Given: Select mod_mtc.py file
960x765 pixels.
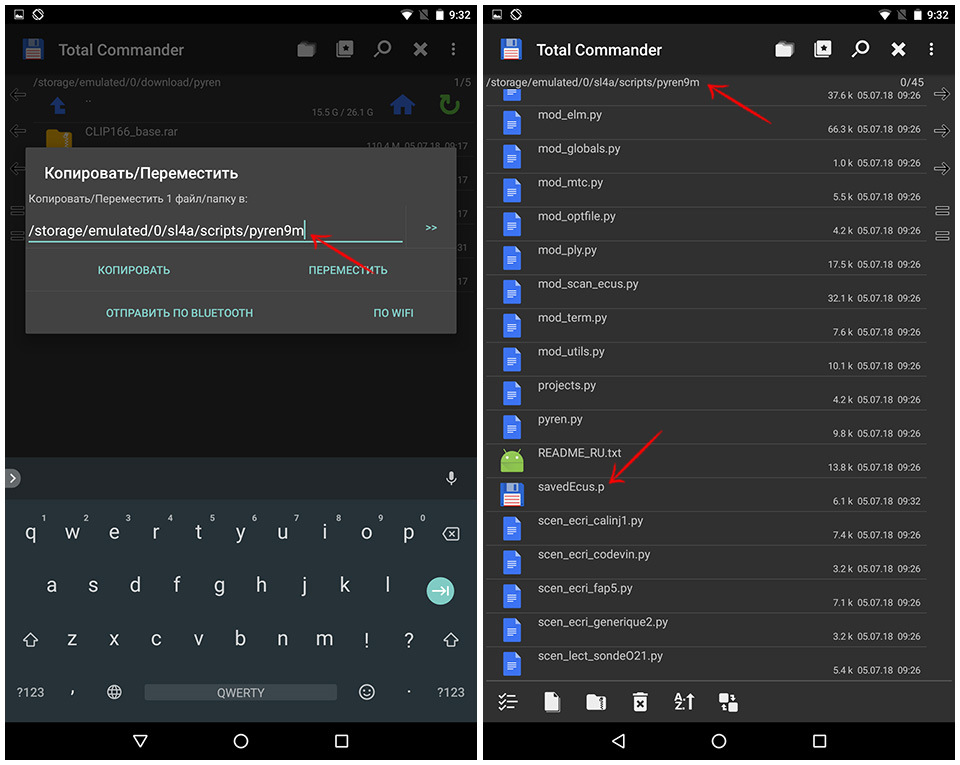Looking at the screenshot, I should point(706,190).
